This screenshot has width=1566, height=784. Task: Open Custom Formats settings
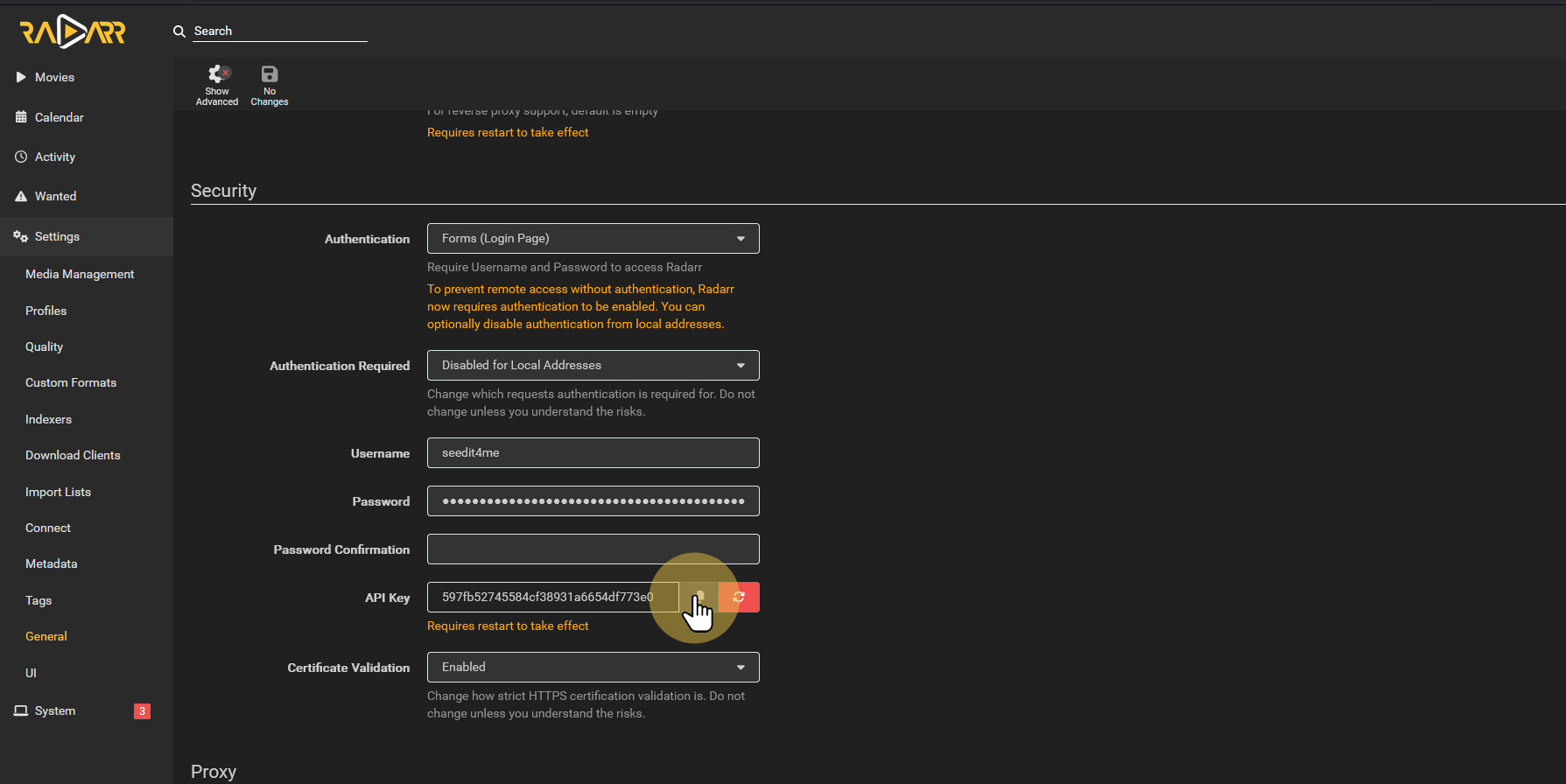pyautogui.click(x=71, y=382)
